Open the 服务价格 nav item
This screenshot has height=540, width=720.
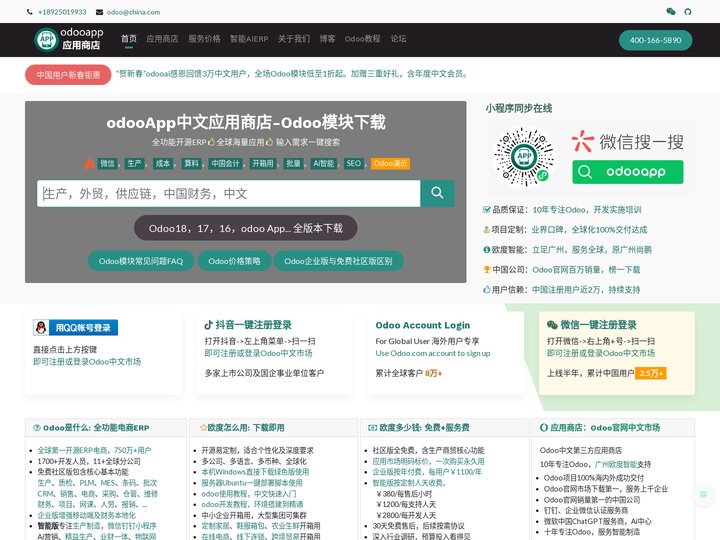[x=204, y=39]
